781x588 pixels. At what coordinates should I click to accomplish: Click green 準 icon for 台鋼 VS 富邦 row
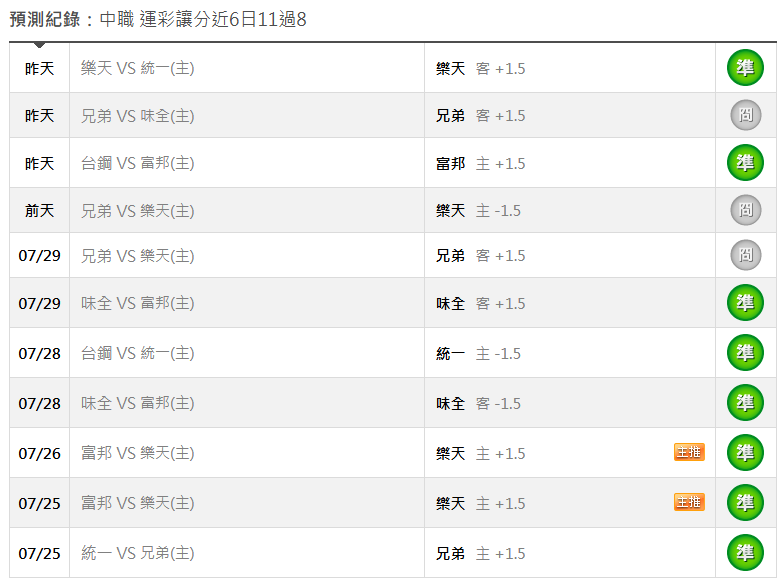point(745,163)
